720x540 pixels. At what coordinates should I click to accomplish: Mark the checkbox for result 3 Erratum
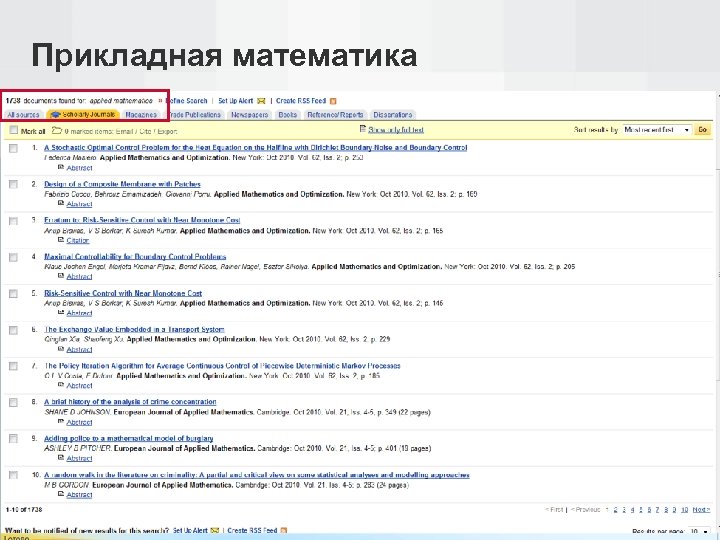(x=13, y=221)
